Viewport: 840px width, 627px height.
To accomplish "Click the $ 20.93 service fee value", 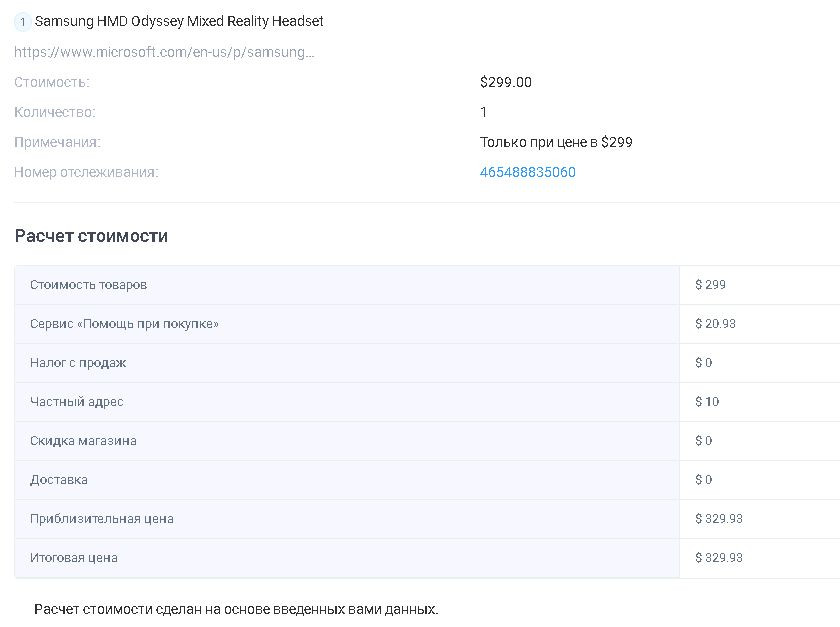I will tap(715, 324).
